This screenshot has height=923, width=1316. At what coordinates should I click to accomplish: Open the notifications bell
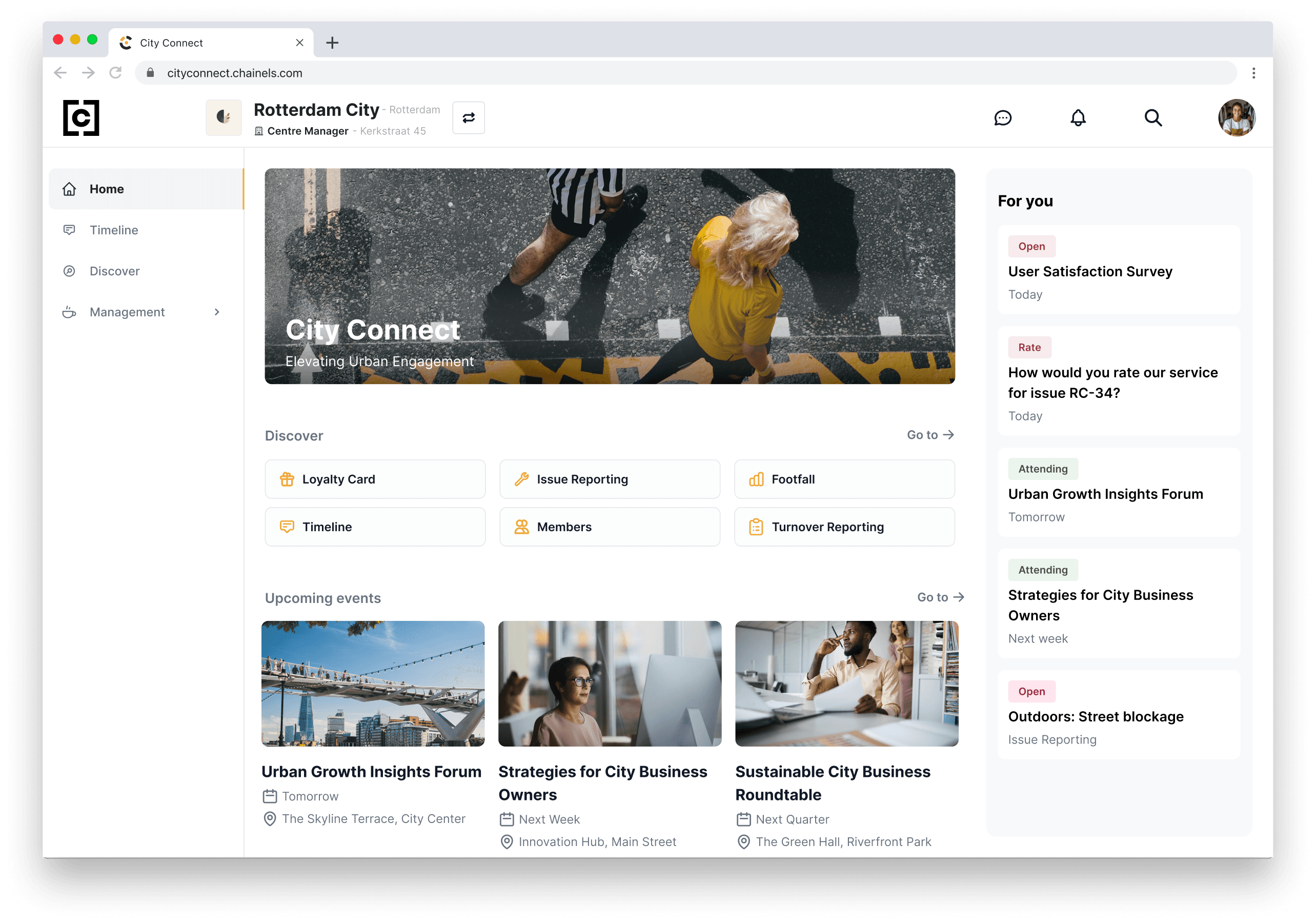(x=1078, y=117)
